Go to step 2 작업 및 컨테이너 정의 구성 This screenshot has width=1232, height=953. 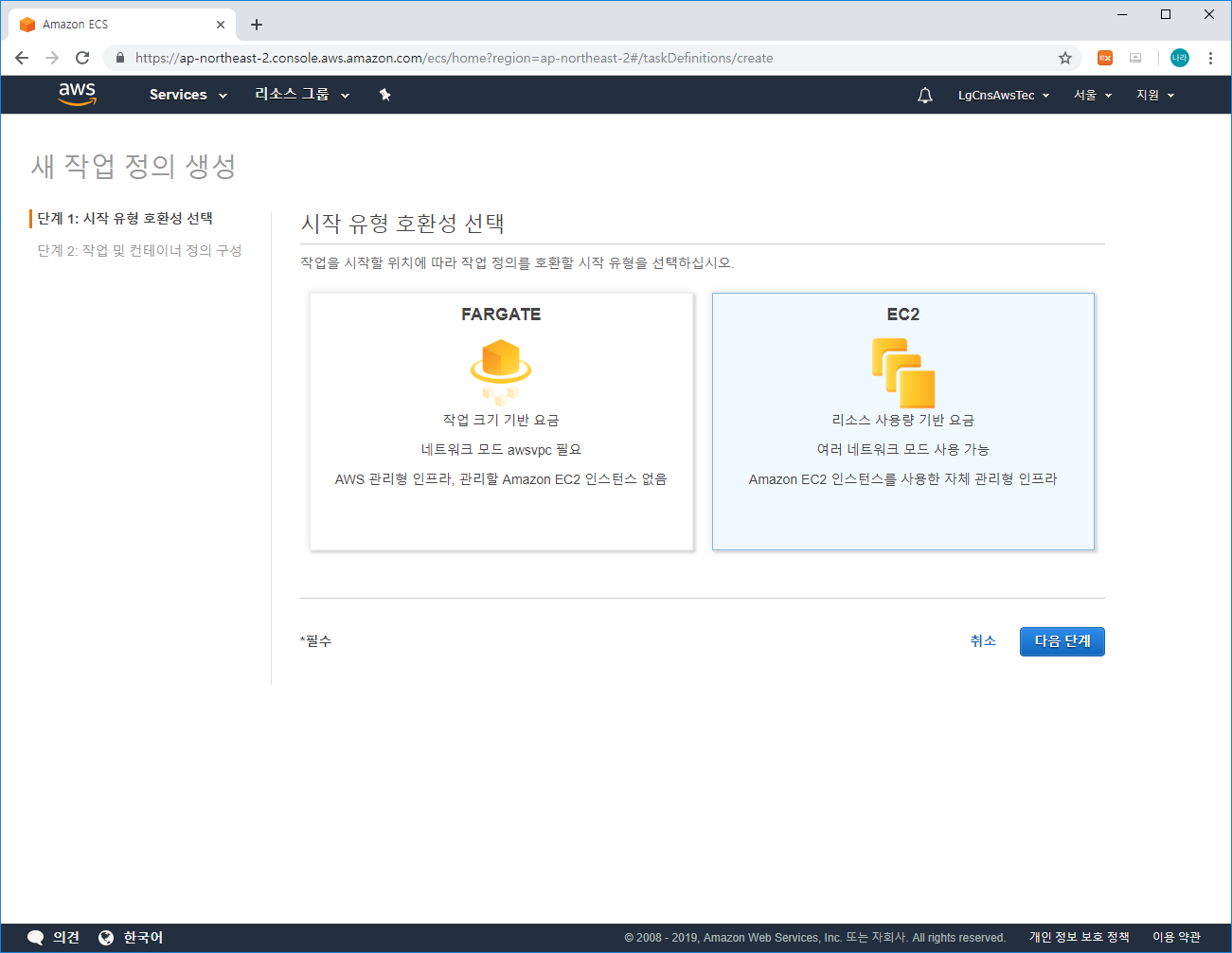tap(139, 250)
